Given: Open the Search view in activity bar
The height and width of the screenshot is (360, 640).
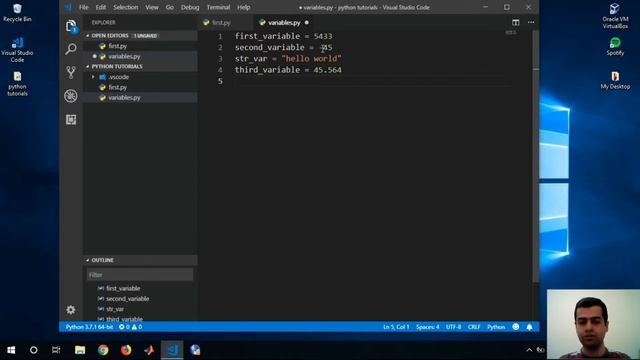Looking at the screenshot, I should [71, 49].
